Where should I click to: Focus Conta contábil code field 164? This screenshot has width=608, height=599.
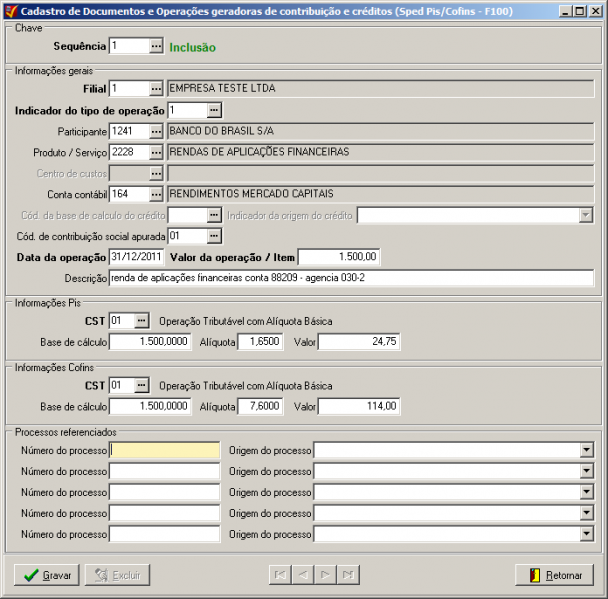(x=130, y=194)
